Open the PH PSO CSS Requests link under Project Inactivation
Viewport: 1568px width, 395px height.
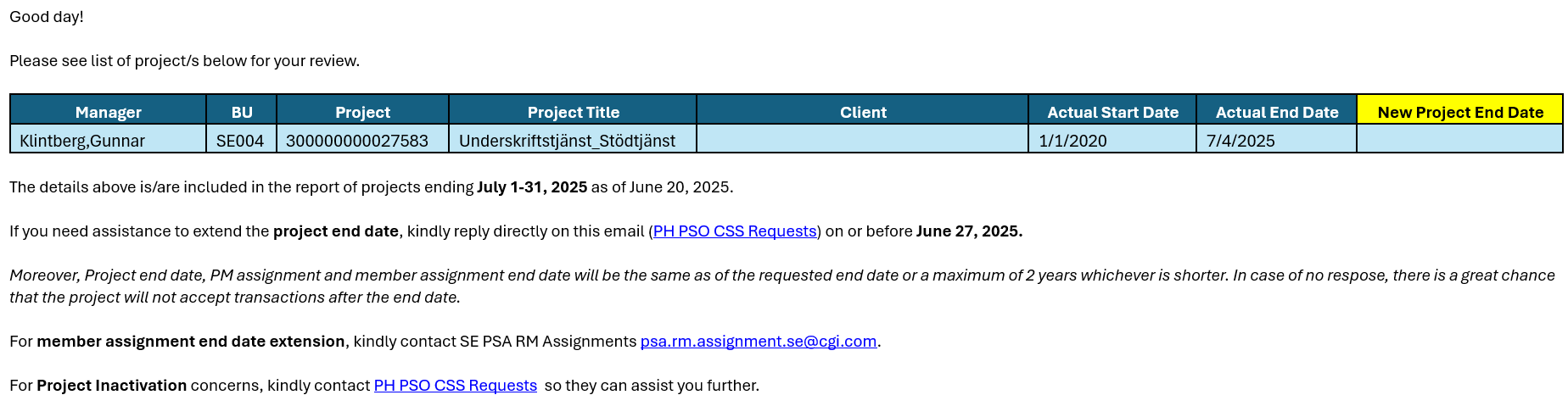pyautogui.click(x=456, y=386)
